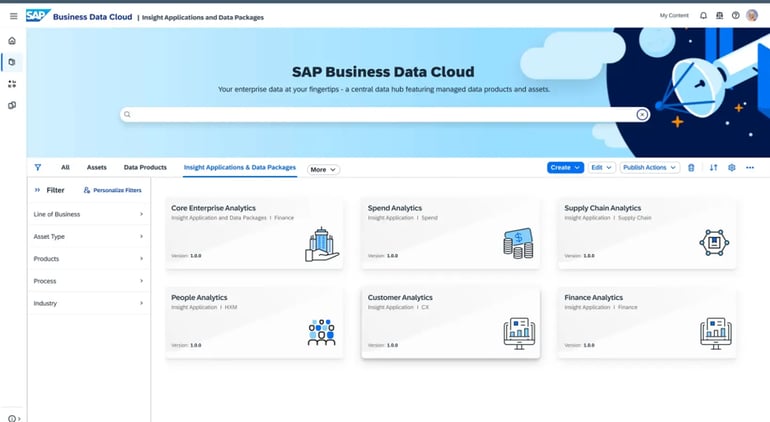
Task: Click the Filter panel heading label
Action: (x=55, y=190)
